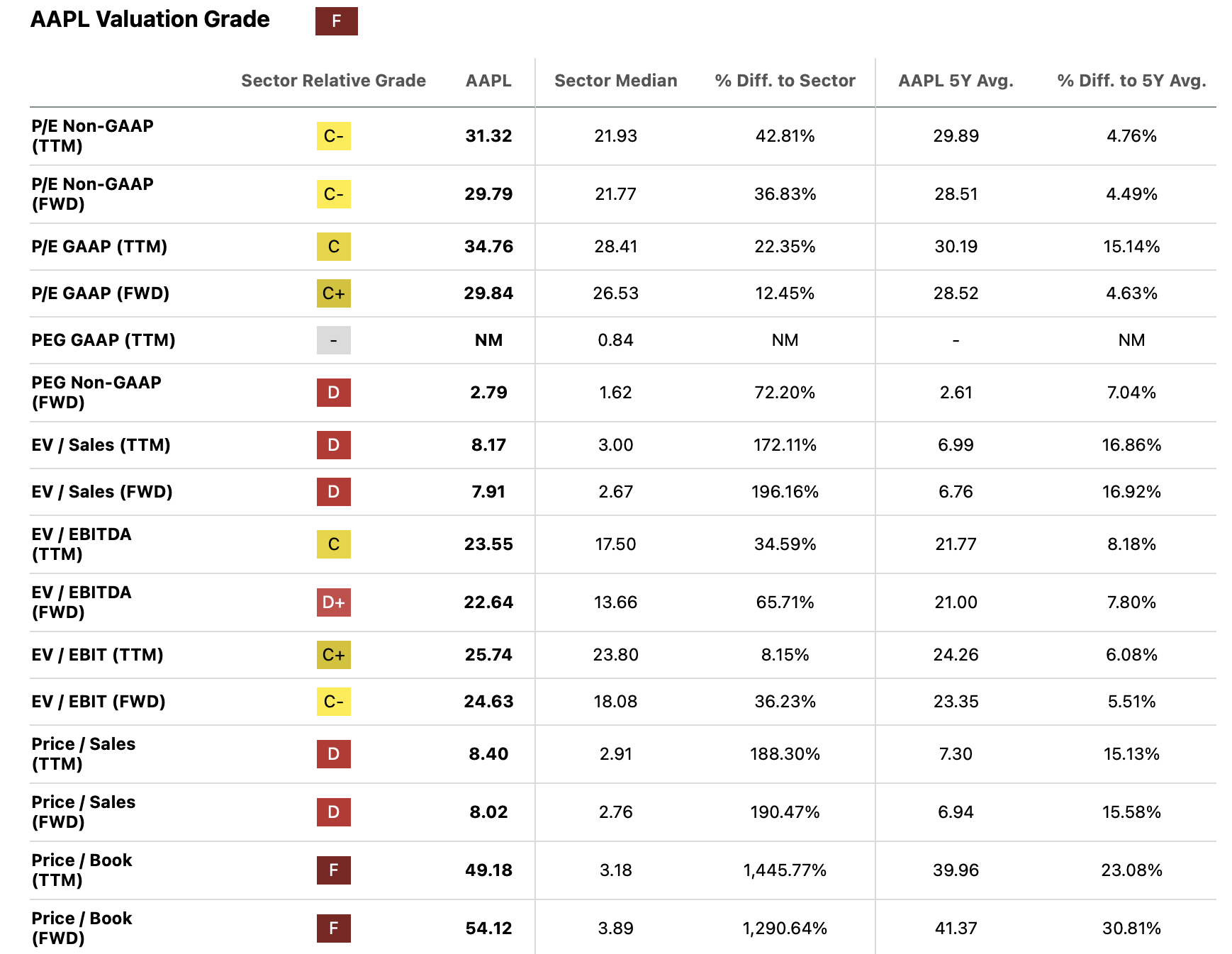Click the EV / EBIT (FWD) row label
The image size is (1232, 954).
click(99, 702)
